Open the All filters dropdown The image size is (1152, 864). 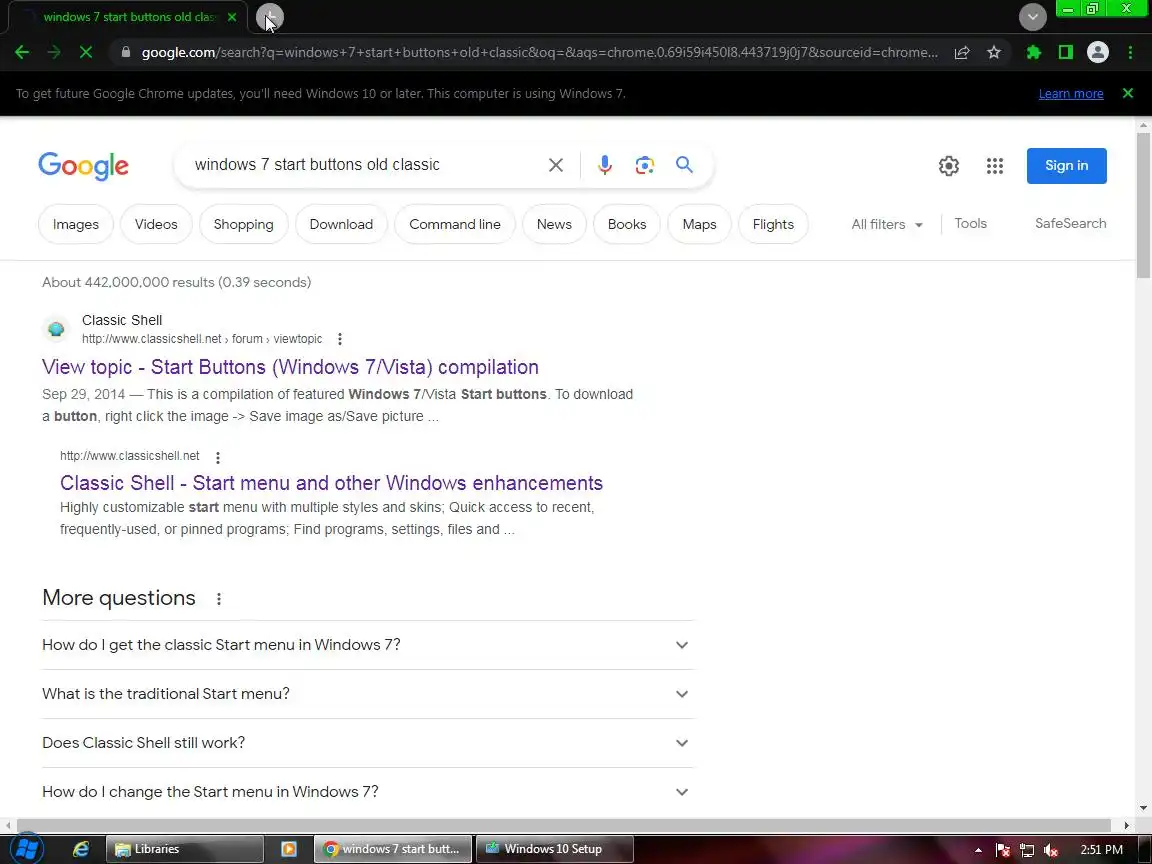(x=887, y=224)
